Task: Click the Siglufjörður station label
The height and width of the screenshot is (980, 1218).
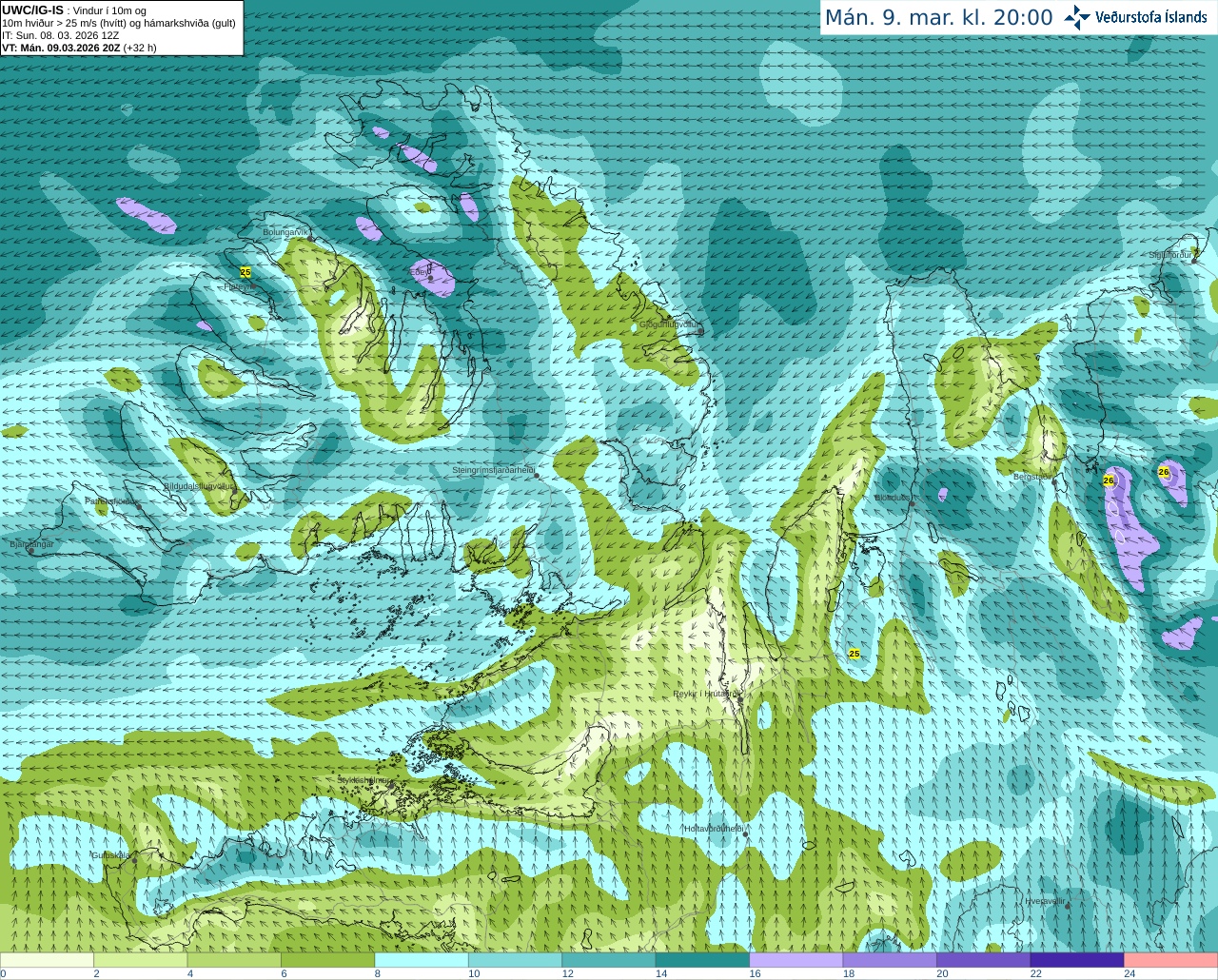Action: (1170, 255)
